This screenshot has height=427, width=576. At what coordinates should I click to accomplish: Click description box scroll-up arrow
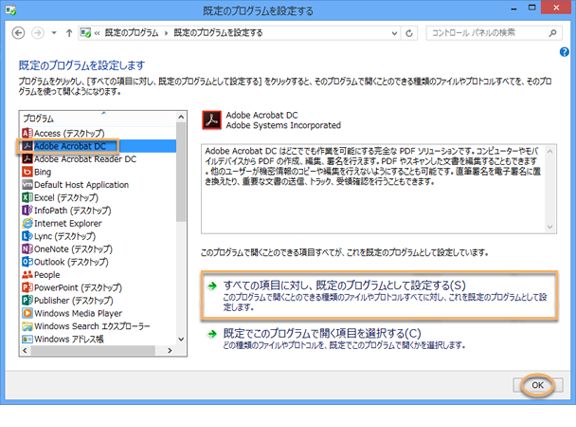coord(550,151)
